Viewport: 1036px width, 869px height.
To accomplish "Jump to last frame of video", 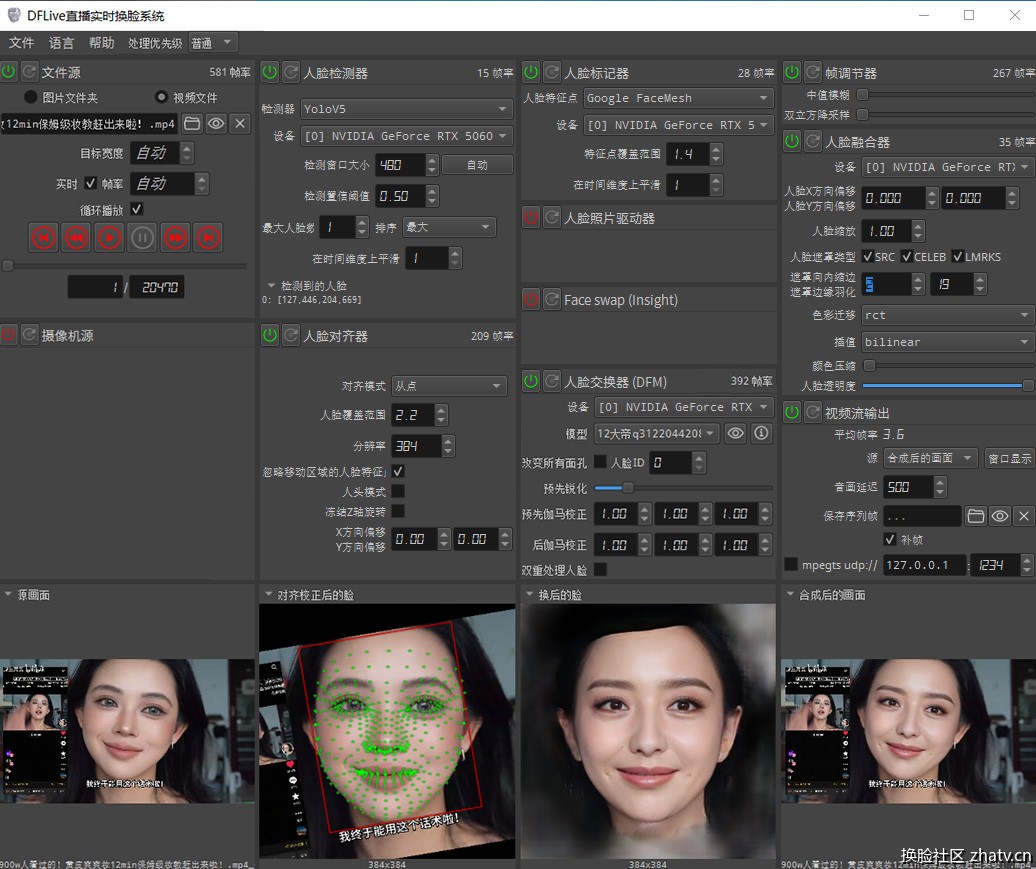I will [x=208, y=237].
